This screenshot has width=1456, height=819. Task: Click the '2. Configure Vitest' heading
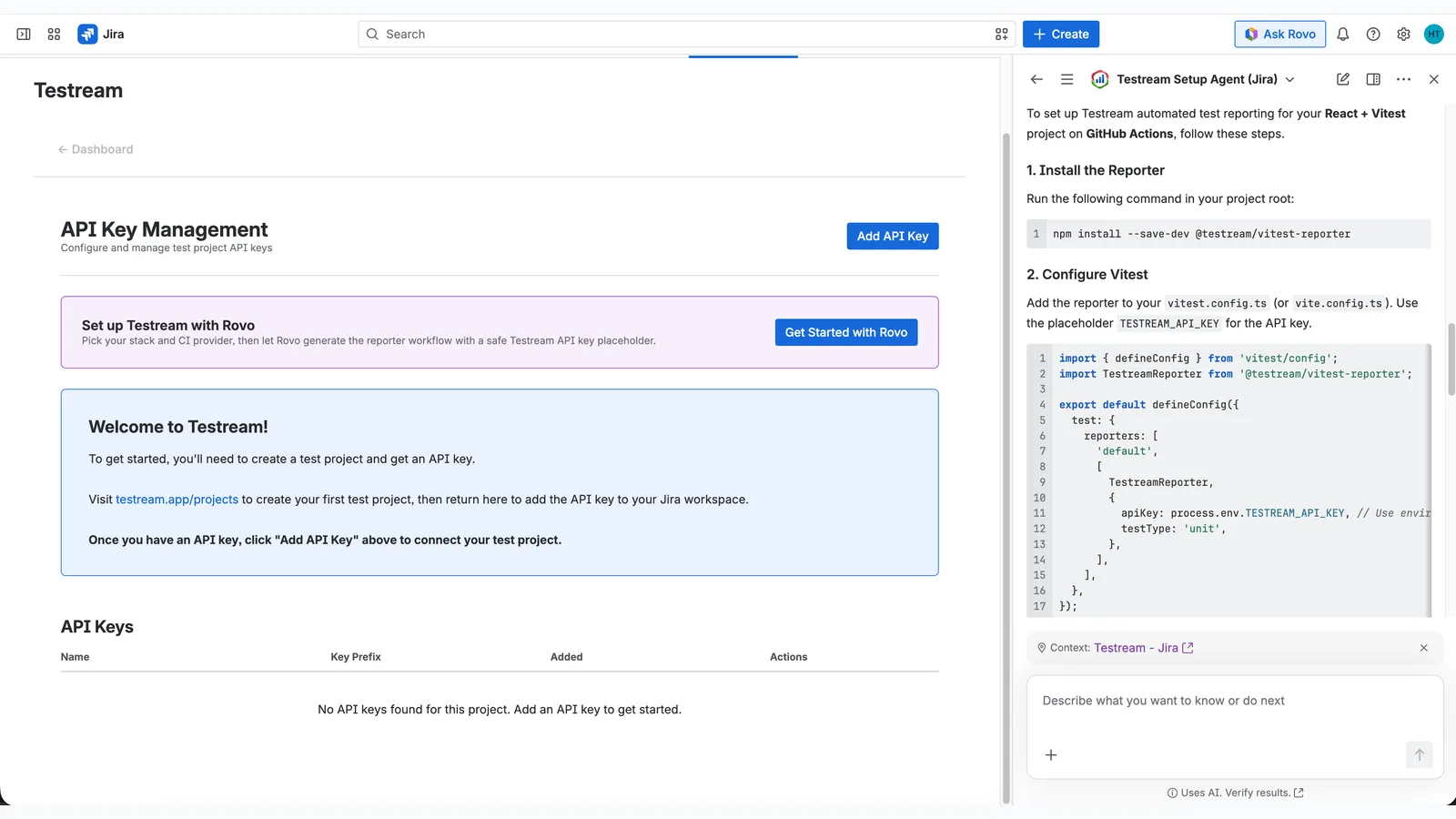[x=1087, y=275]
